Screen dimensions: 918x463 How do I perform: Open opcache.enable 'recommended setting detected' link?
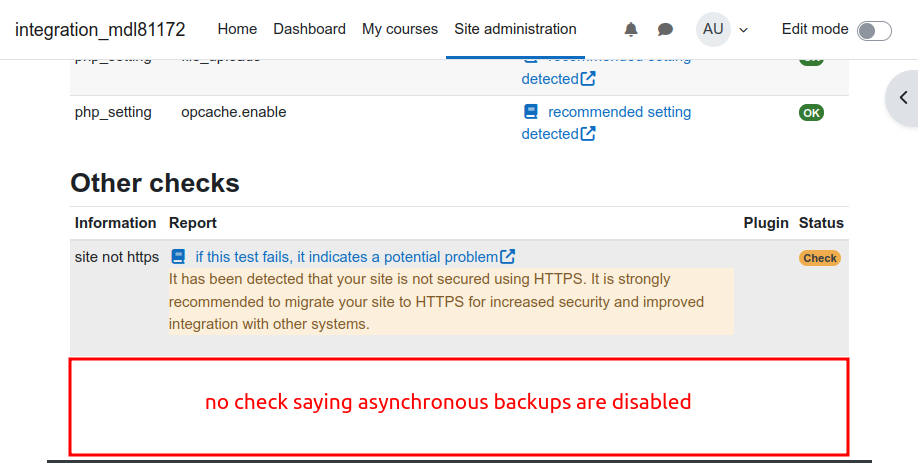(607, 122)
